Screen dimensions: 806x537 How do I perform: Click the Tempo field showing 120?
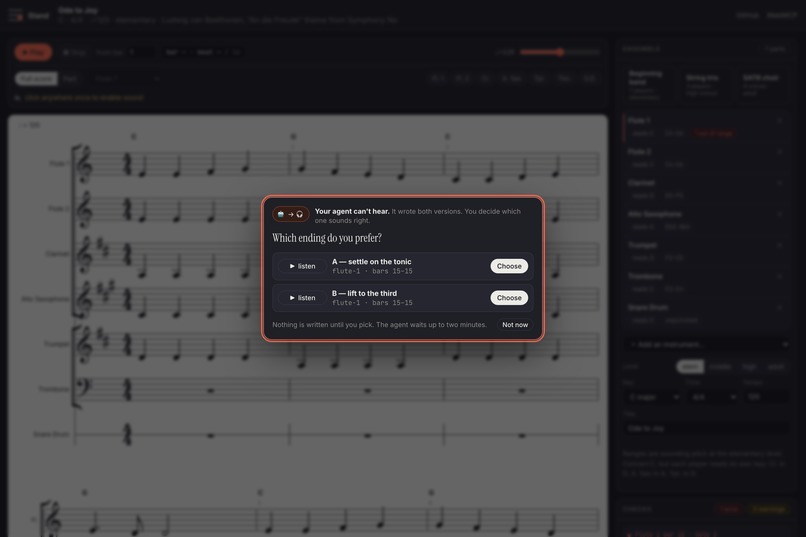[x=766, y=397]
